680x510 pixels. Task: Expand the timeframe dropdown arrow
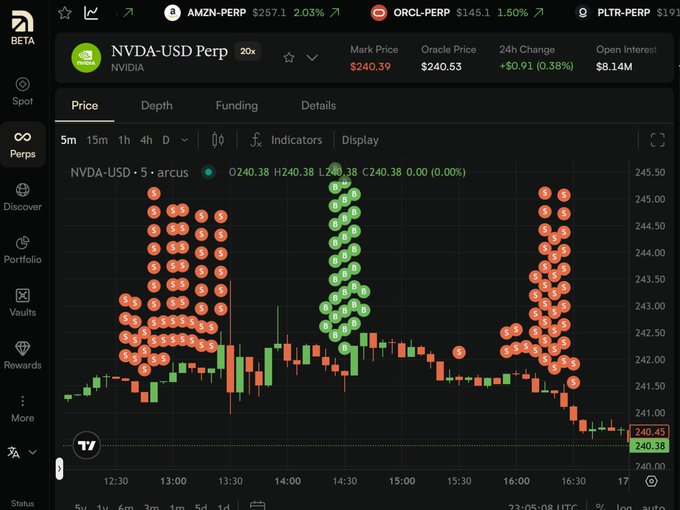(184, 140)
